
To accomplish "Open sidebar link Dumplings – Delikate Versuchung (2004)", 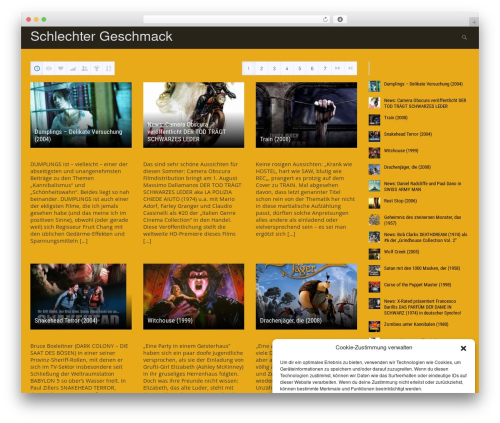I will click(423, 84).
